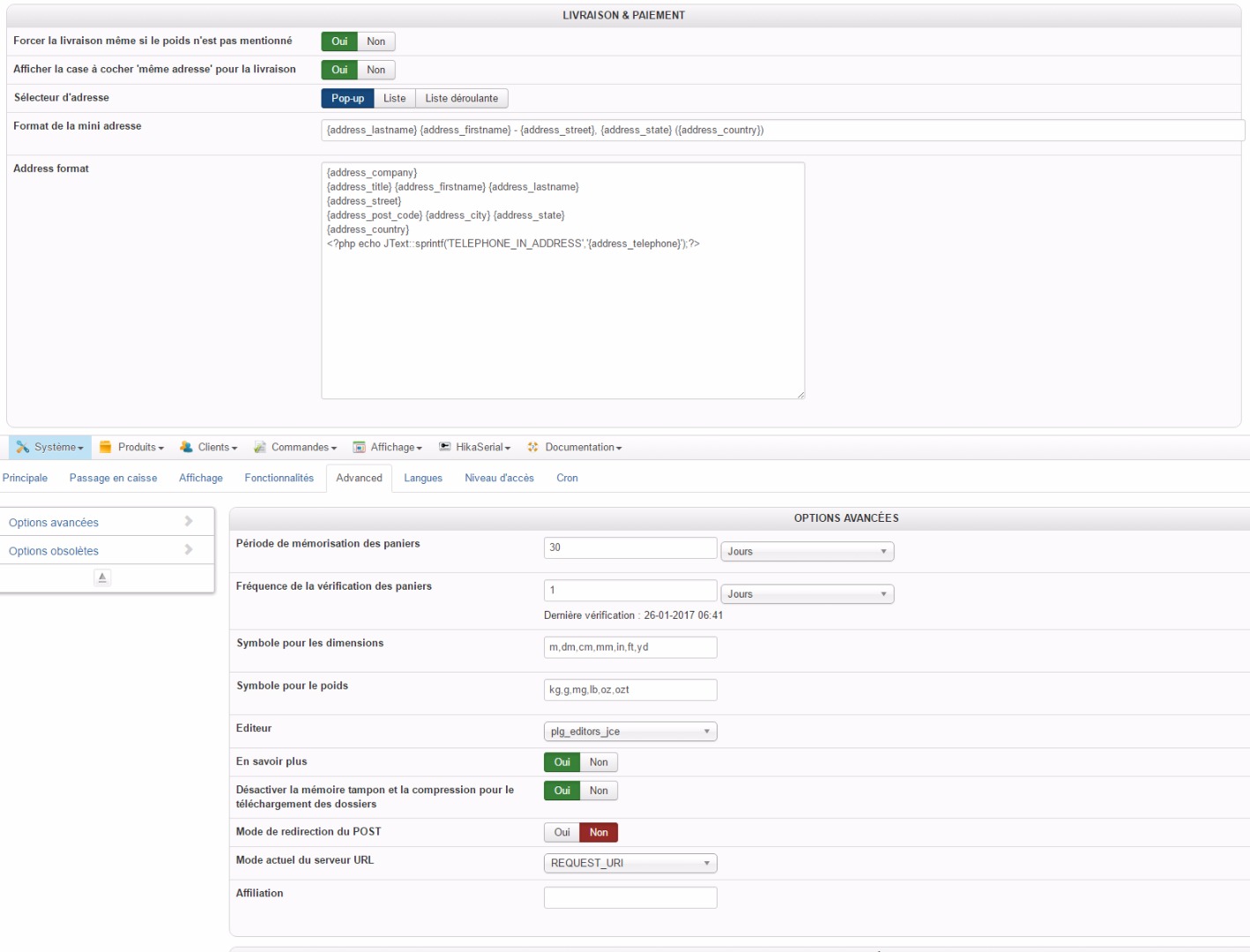Click inside the Address format textarea
This screenshot has width=1250, height=952.
(563, 280)
